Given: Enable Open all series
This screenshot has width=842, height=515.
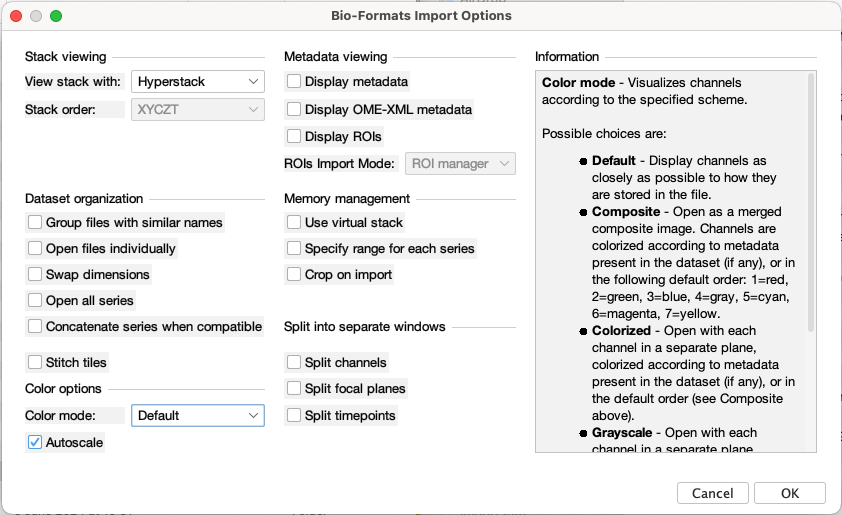Looking at the screenshot, I should coord(35,301).
